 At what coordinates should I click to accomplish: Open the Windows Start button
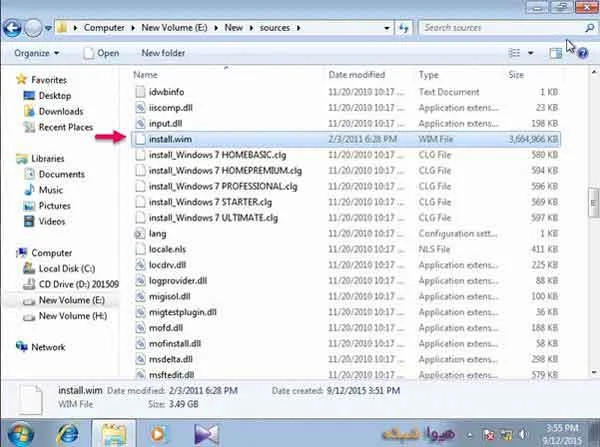(x=19, y=434)
